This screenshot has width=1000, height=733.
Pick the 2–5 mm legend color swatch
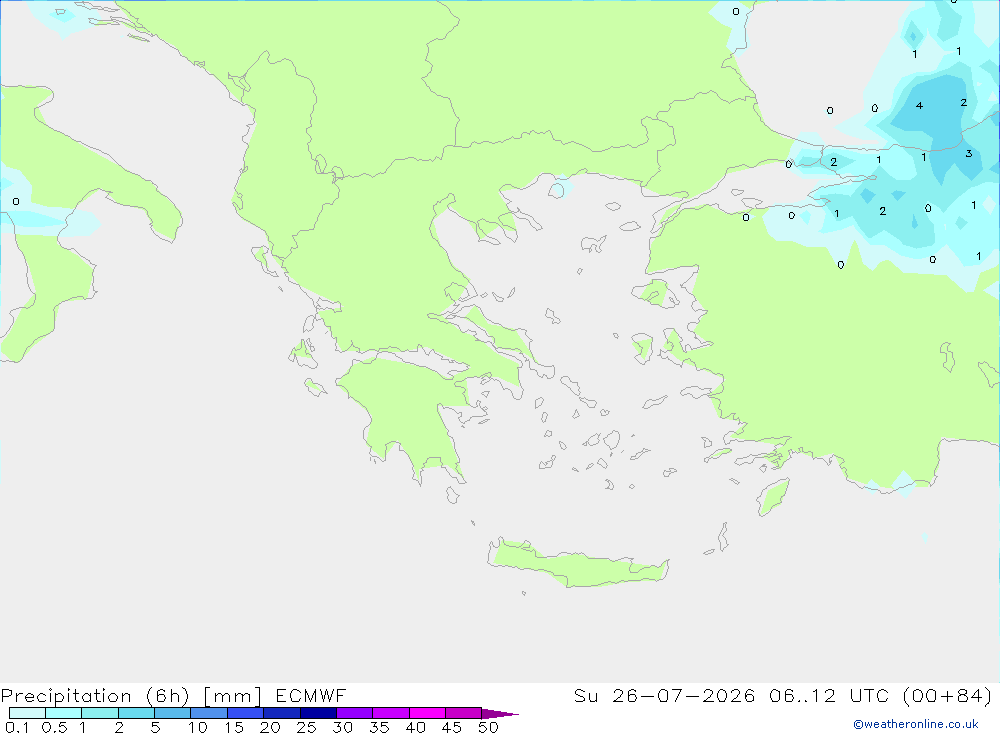[x=136, y=713]
